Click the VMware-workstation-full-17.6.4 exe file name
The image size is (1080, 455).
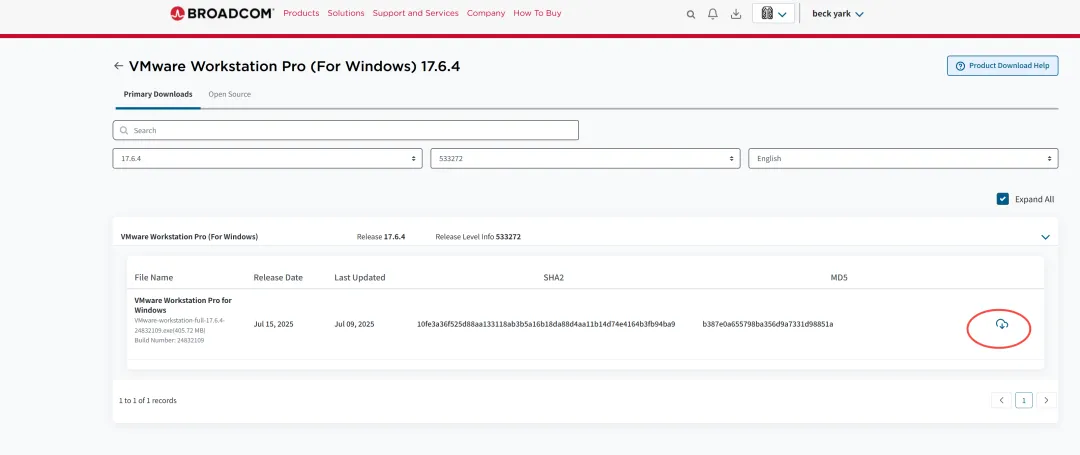pos(180,326)
